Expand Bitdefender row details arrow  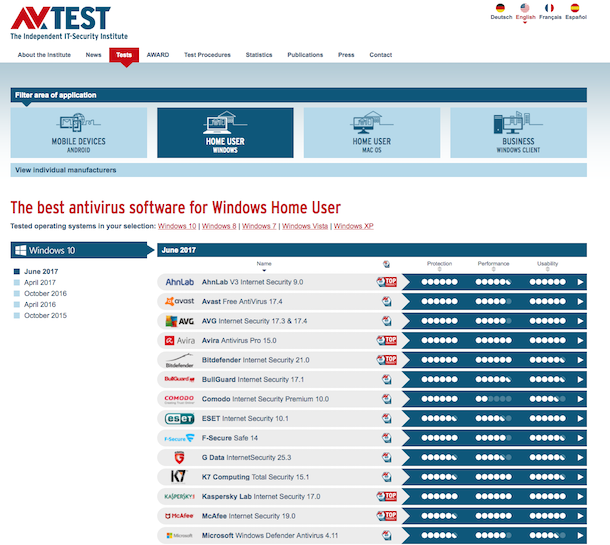pos(580,360)
